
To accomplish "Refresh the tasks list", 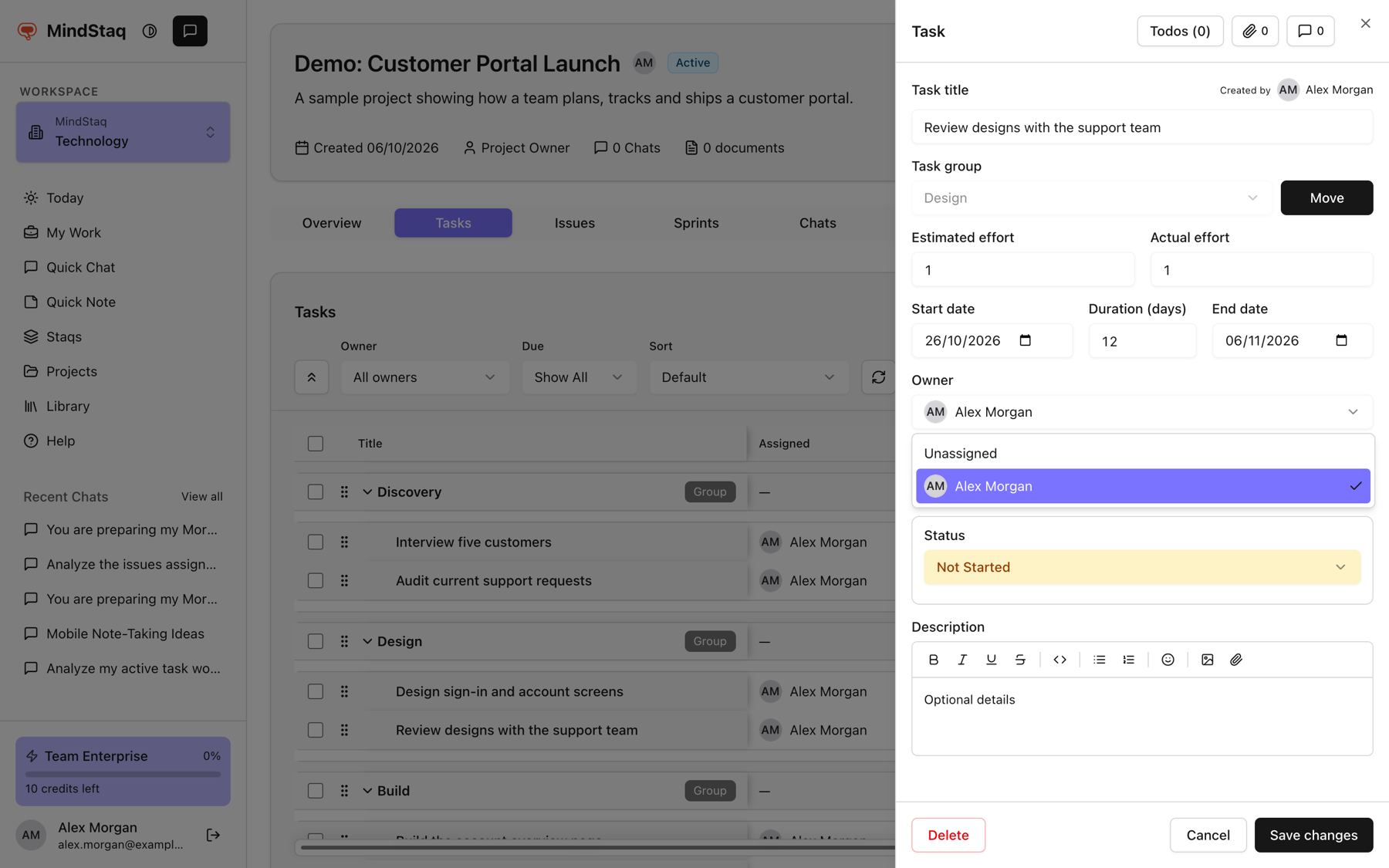I will click(878, 377).
